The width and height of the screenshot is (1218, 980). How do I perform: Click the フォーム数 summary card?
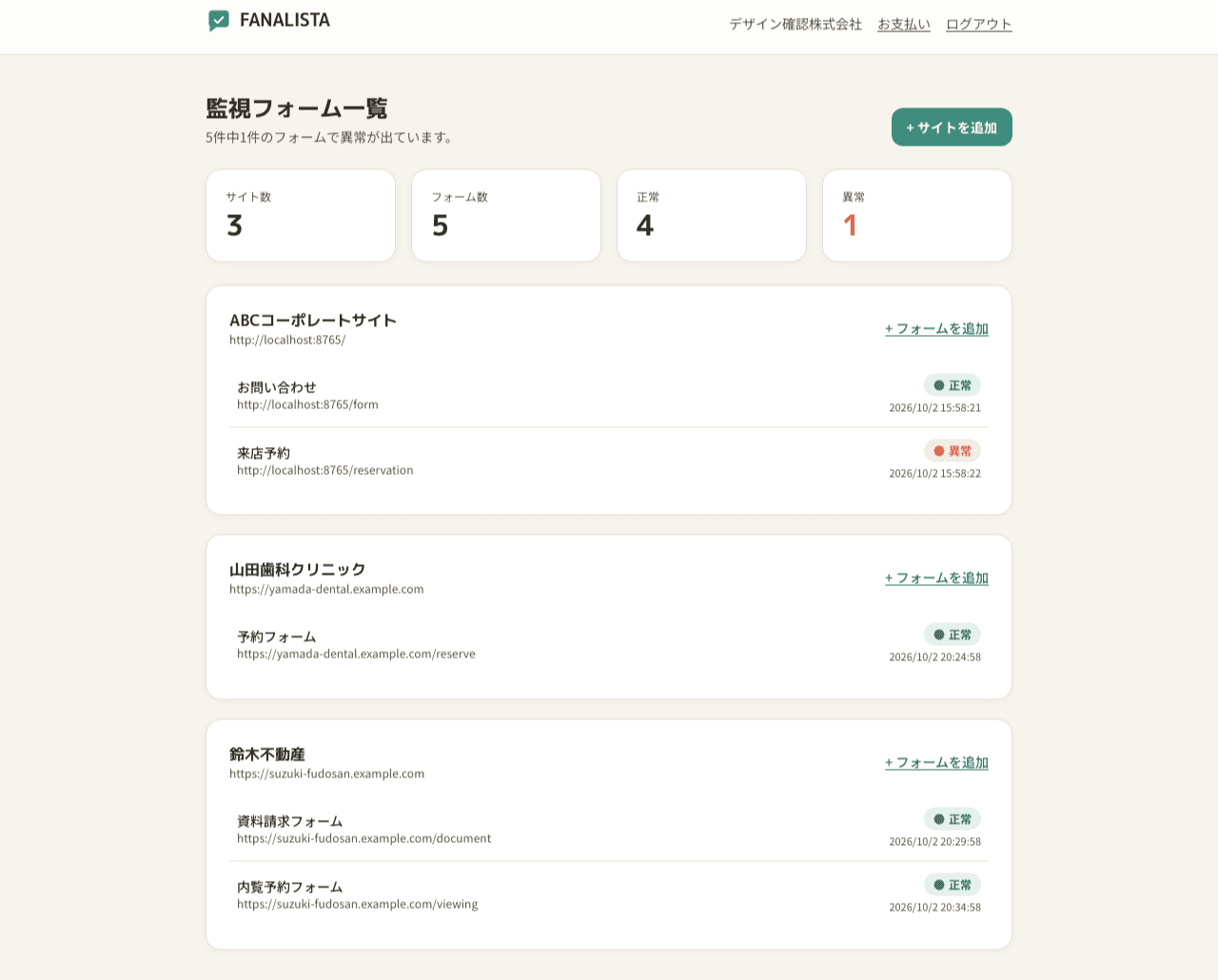point(506,216)
